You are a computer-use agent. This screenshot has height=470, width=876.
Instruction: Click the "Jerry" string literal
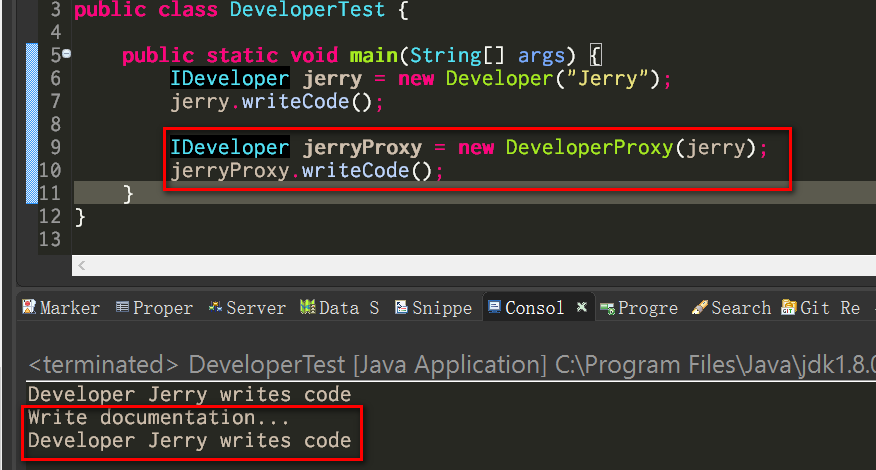pyautogui.click(x=607, y=78)
